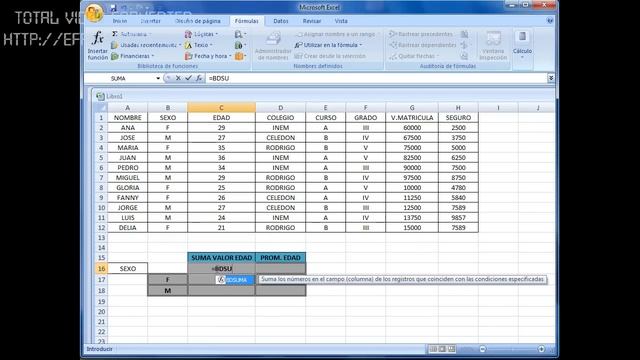Open Lógicas functions list

pos(202,34)
